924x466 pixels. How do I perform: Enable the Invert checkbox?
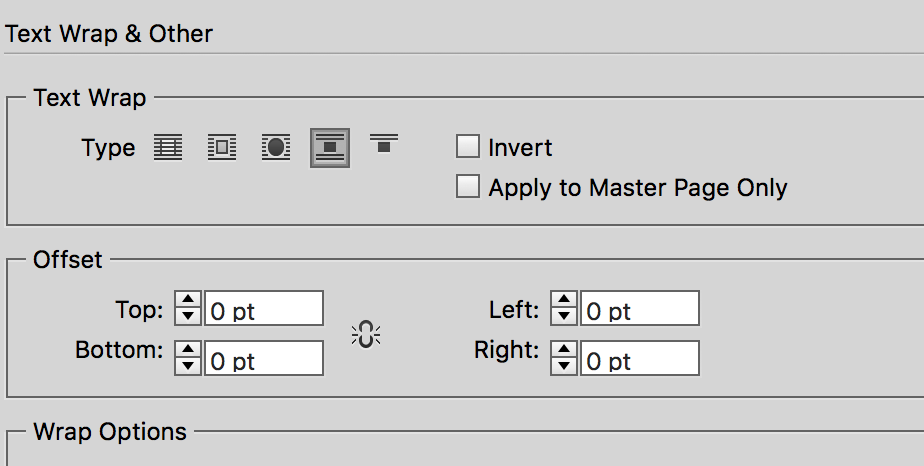pyautogui.click(x=467, y=147)
